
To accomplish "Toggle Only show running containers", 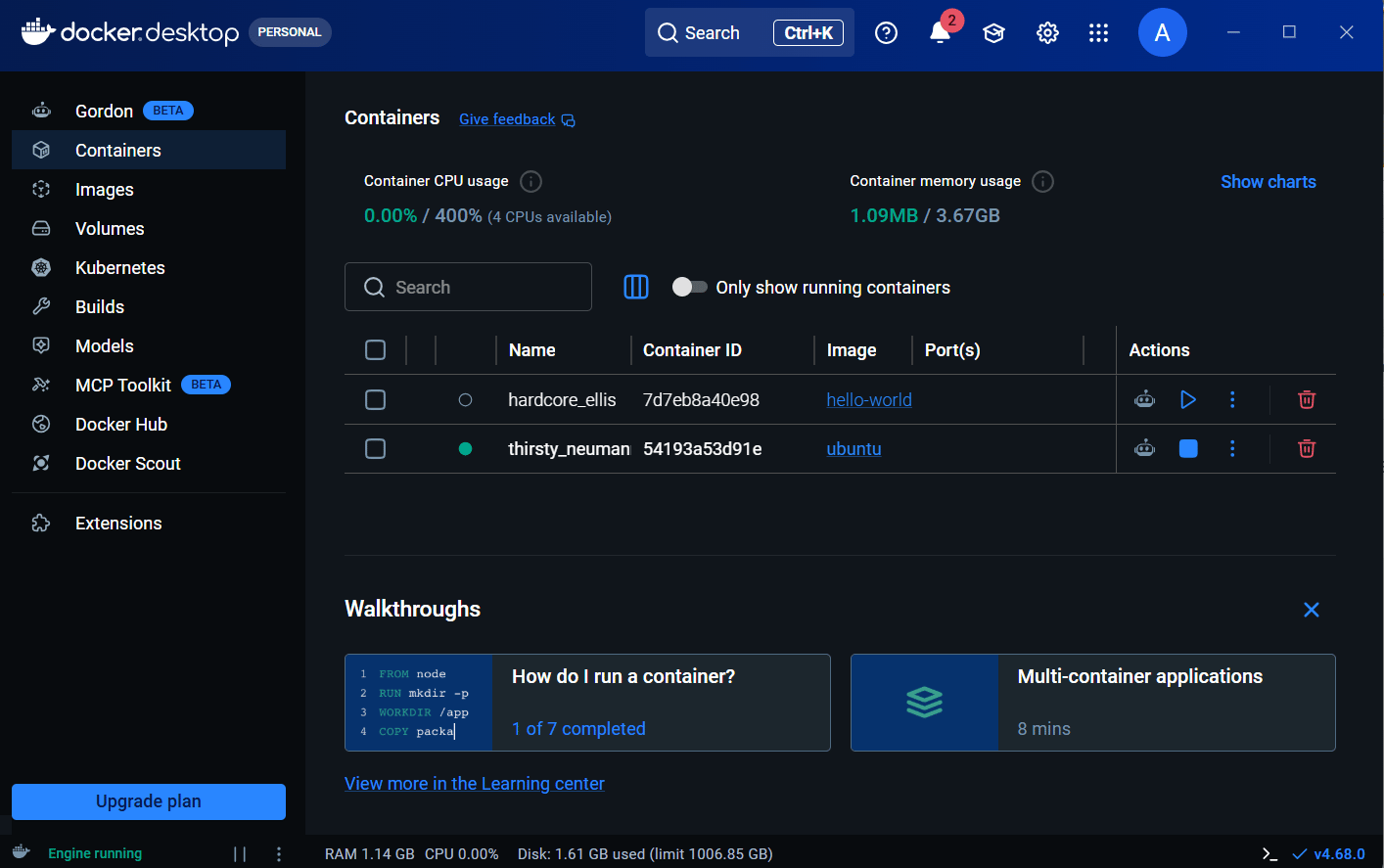I will 690,287.
